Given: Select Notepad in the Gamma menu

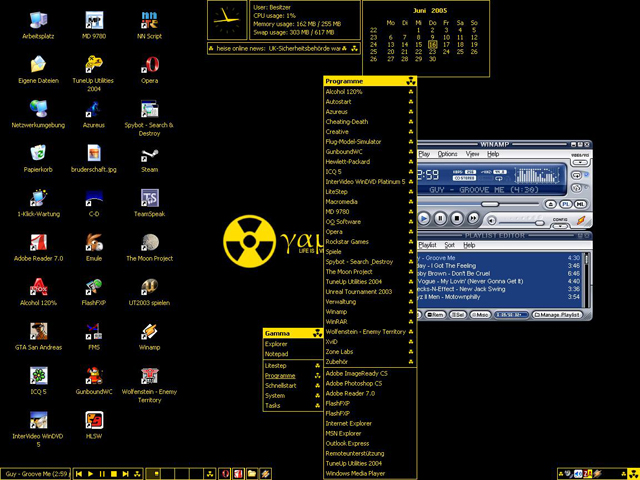Looking at the screenshot, I should (293, 354).
